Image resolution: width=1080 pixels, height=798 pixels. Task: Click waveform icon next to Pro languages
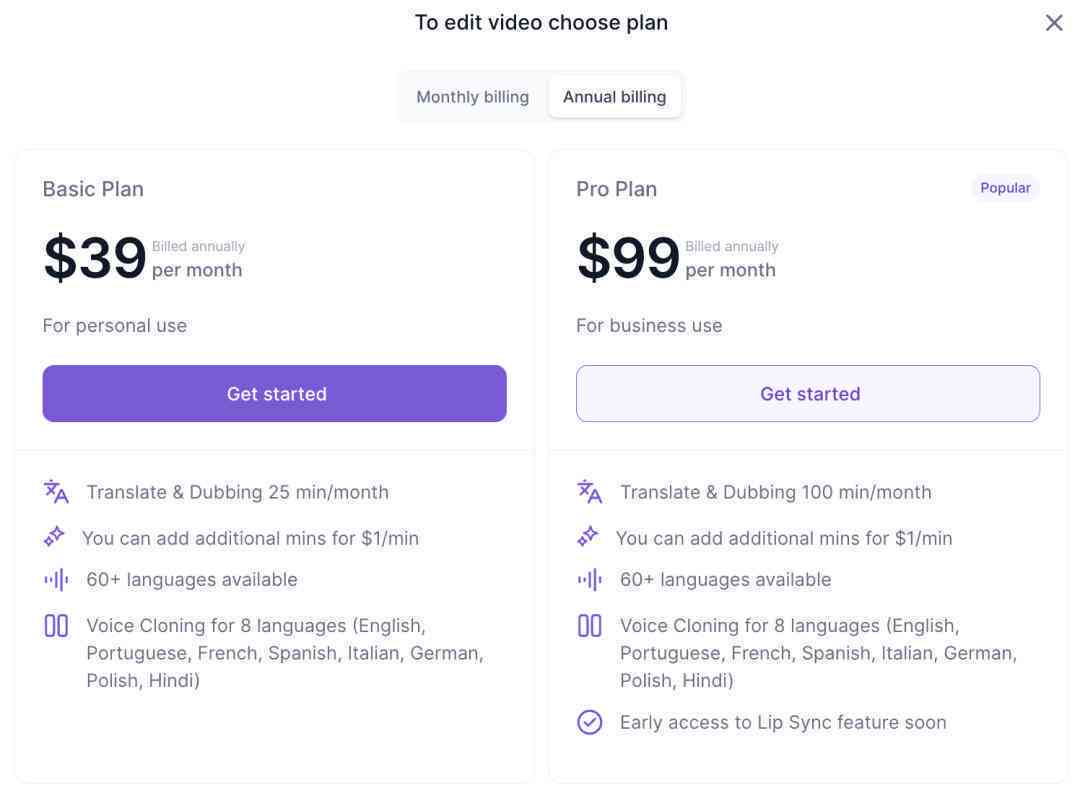[x=590, y=580]
